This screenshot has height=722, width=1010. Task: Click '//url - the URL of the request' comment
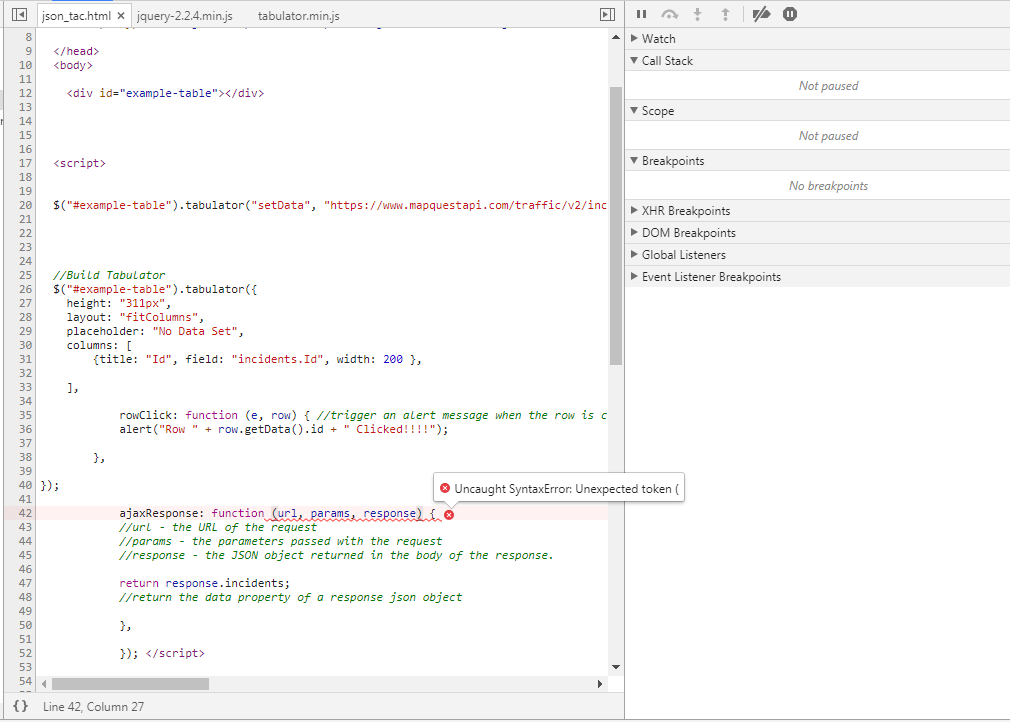(x=218, y=527)
